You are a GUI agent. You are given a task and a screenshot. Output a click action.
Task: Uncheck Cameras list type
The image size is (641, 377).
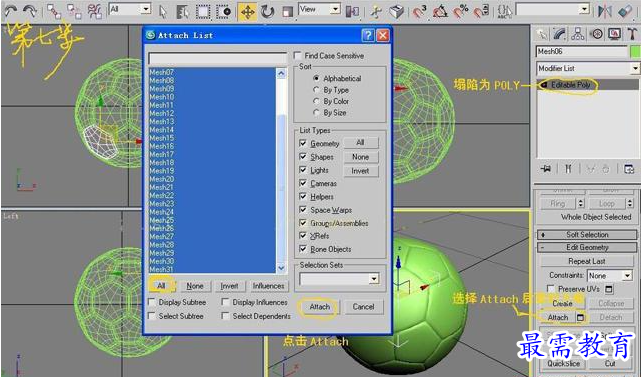pyautogui.click(x=303, y=183)
